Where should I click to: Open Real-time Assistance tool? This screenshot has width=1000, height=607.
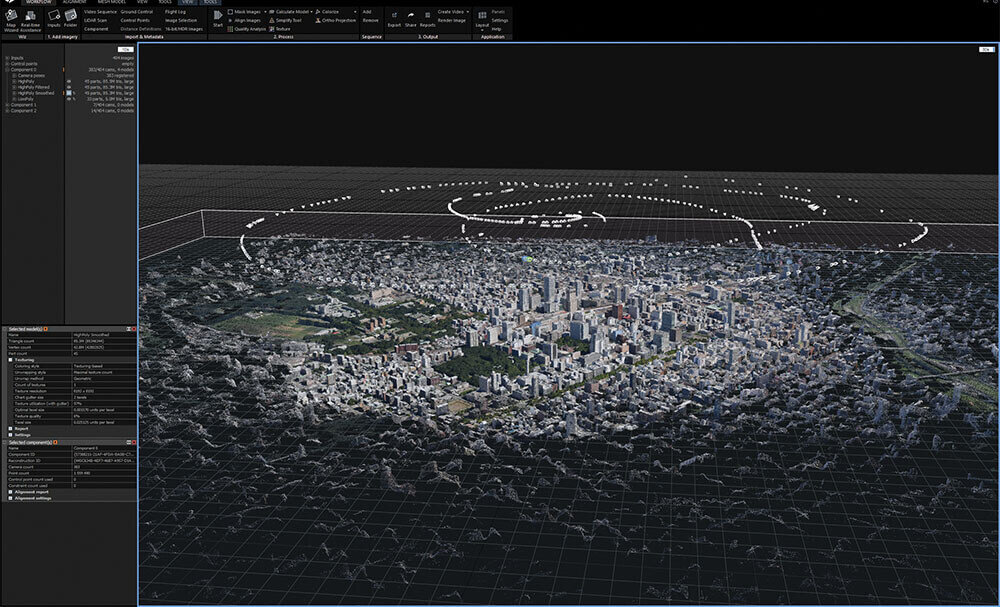pos(30,15)
